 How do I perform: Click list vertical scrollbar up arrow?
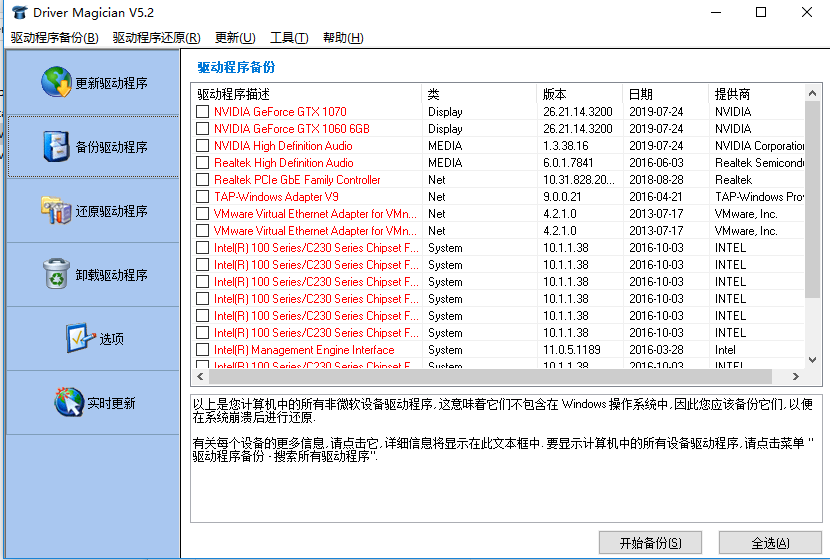(x=813, y=93)
